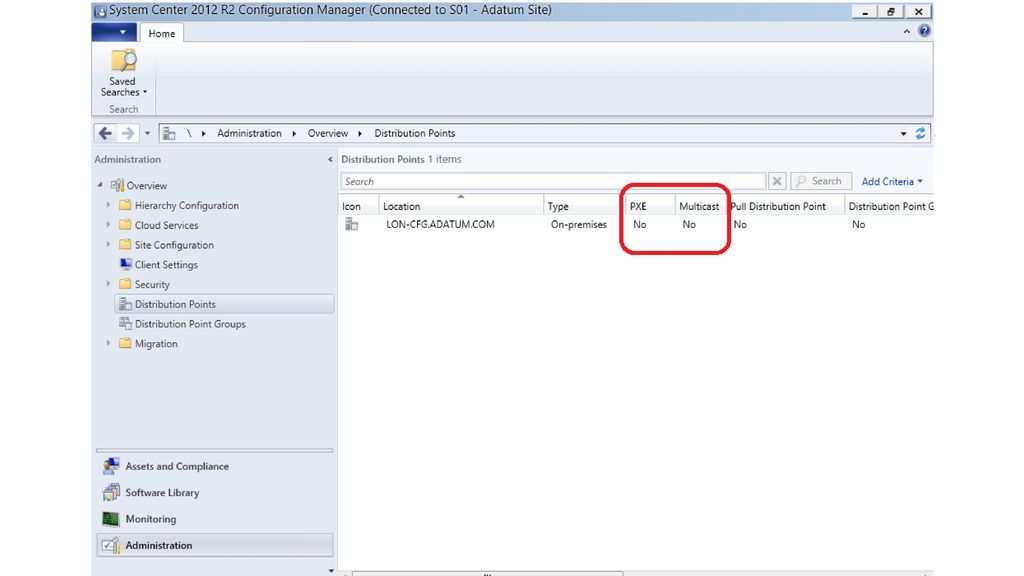Open Configuration Manager help
Image resolution: width=1024 pixels, height=576 pixels.
coord(924,31)
